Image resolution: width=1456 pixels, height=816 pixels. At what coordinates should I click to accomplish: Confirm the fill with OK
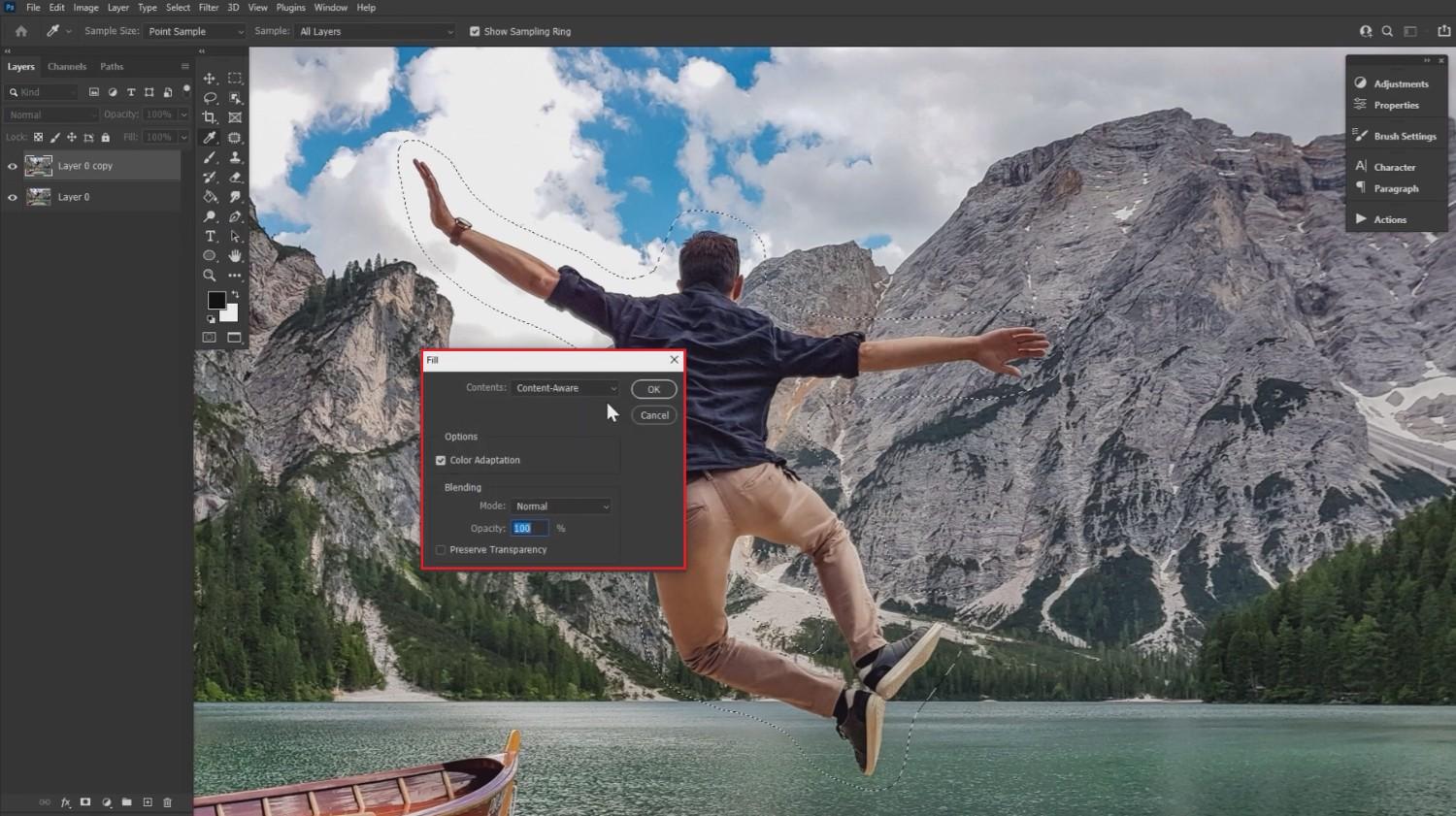click(x=653, y=389)
